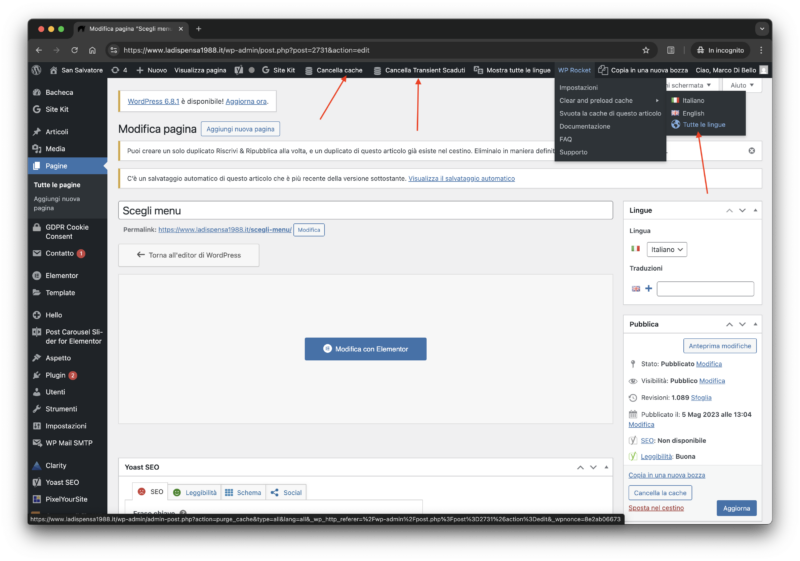Open Site Kit in the sidebar

point(57,109)
